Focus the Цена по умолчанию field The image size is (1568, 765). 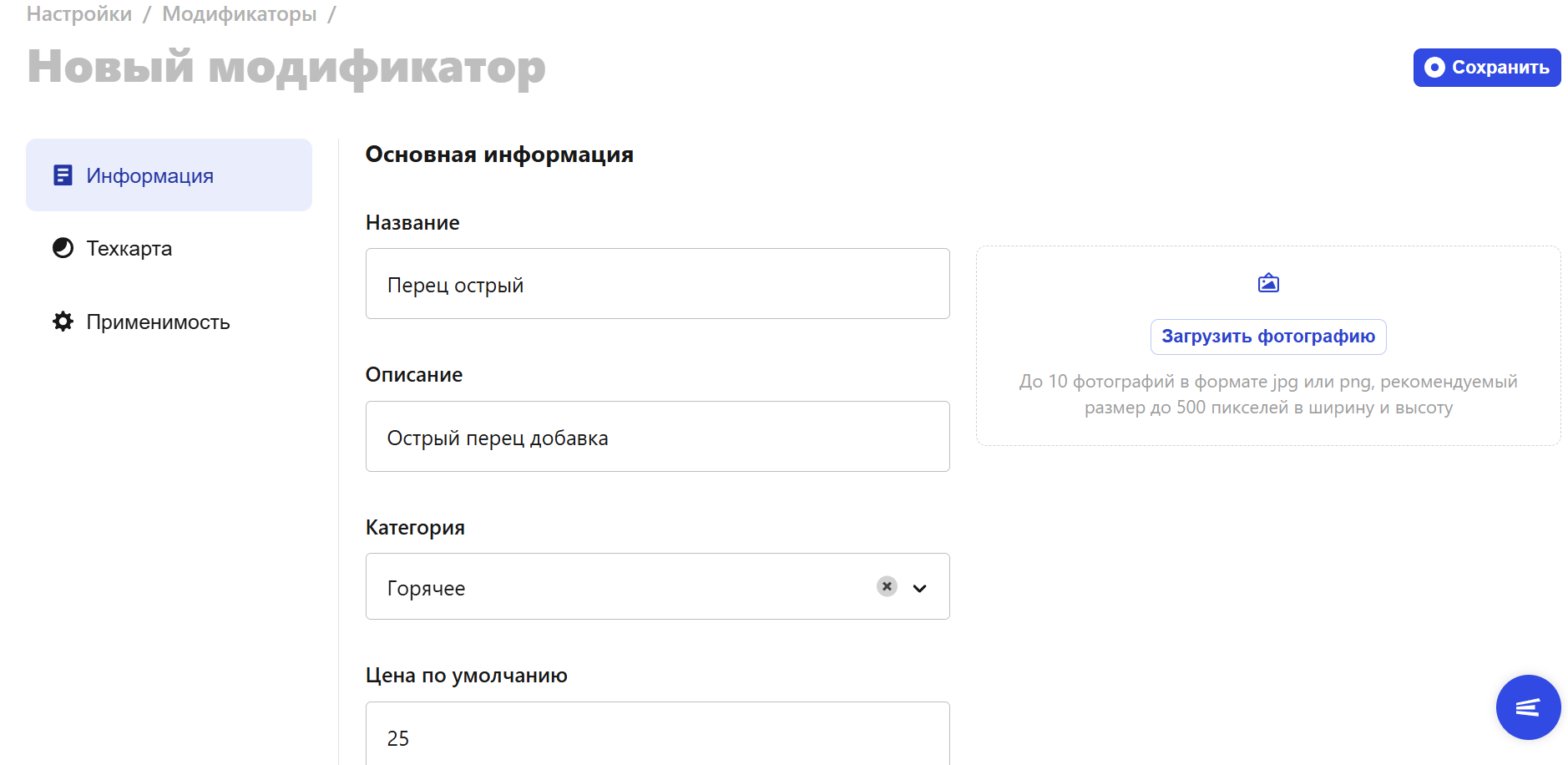coord(657,735)
